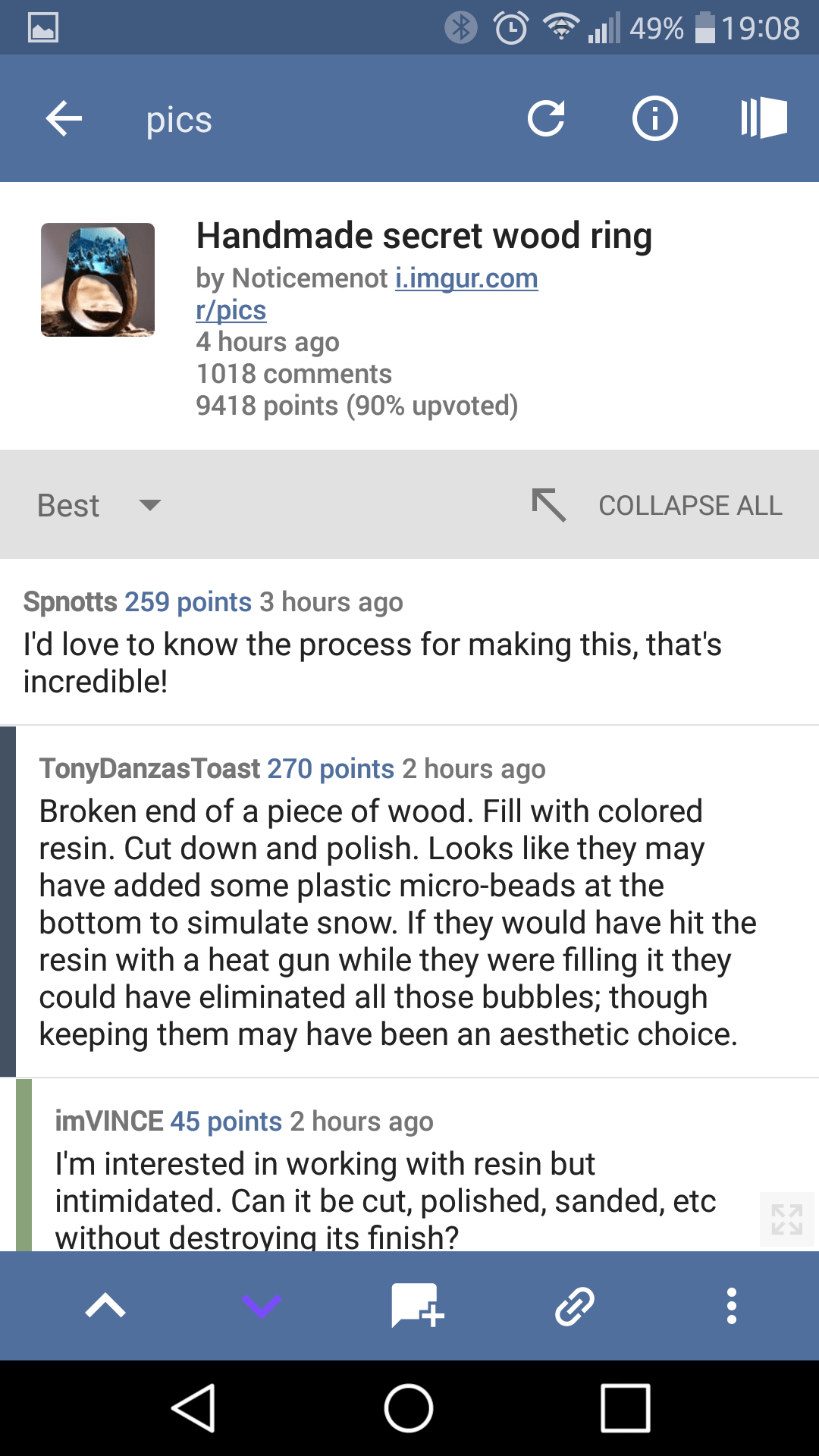Open the i.imgur.com link

coord(466,278)
